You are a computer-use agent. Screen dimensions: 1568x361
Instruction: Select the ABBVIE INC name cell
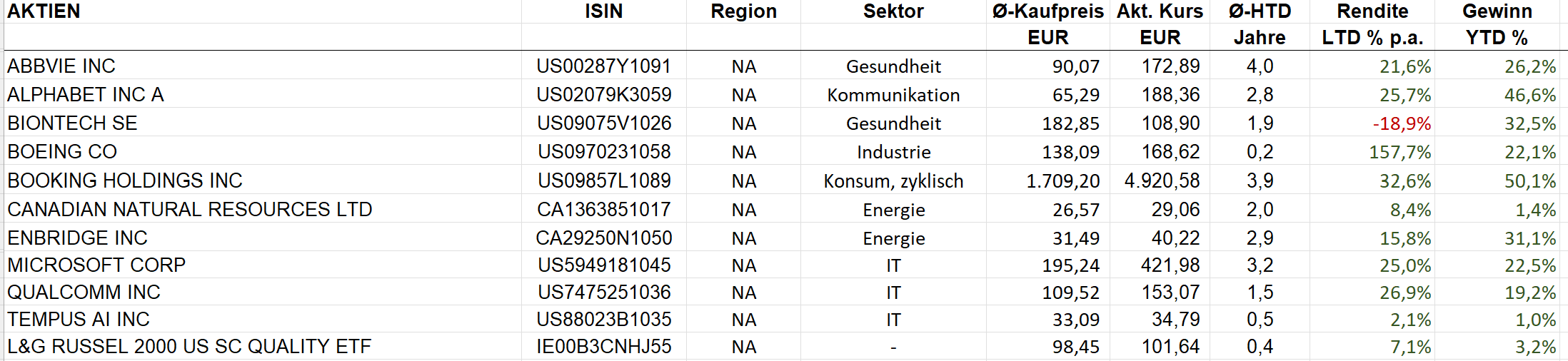coord(61,66)
